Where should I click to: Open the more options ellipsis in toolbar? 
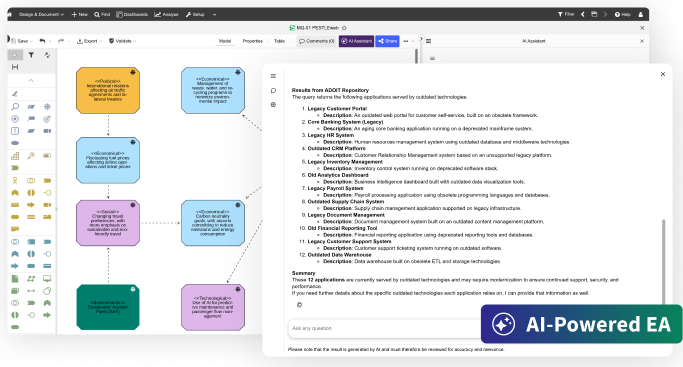coord(406,41)
